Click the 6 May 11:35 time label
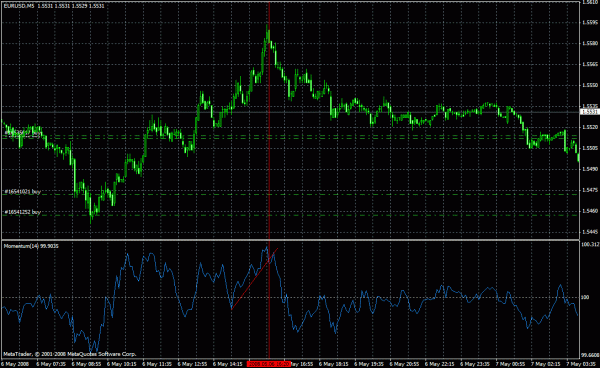The image size is (600, 368). click(157, 364)
